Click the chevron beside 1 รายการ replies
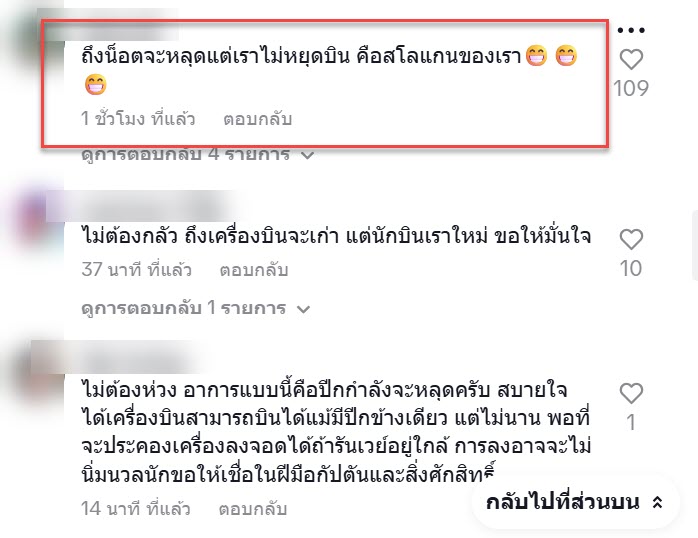This screenshot has height=538, width=698. coord(303,309)
